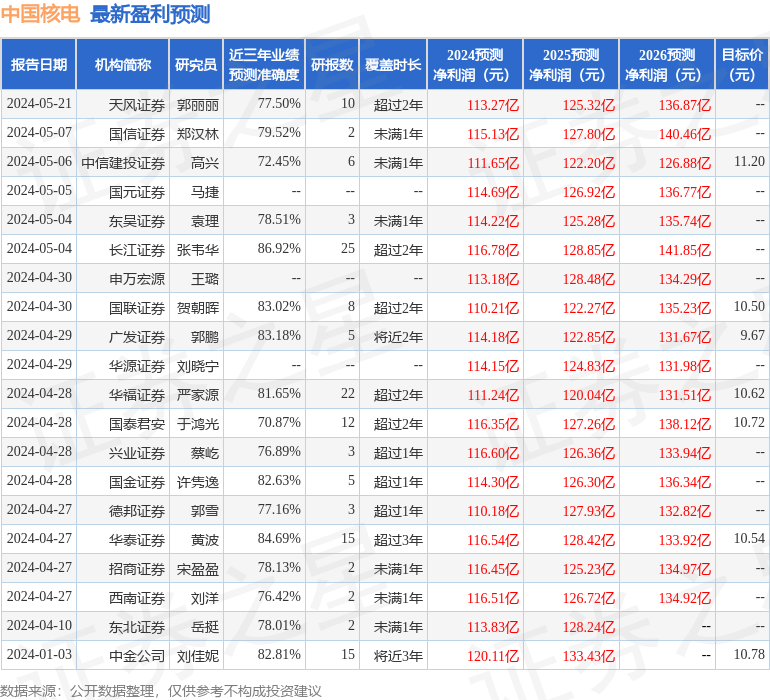The image size is (770, 700).
Task: Click the 113.27亿 profit forecast
Action: (493, 105)
